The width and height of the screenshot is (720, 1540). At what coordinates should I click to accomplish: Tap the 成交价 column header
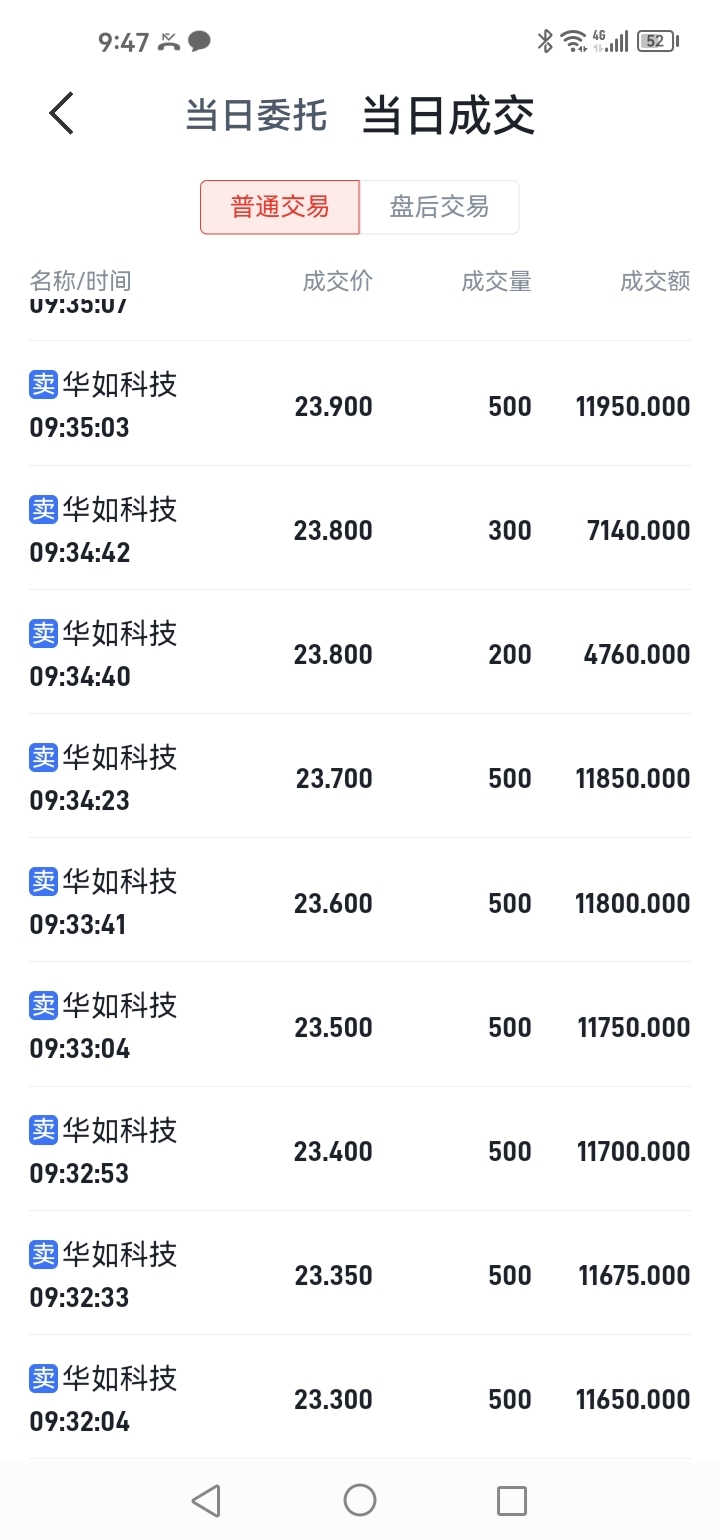point(337,281)
